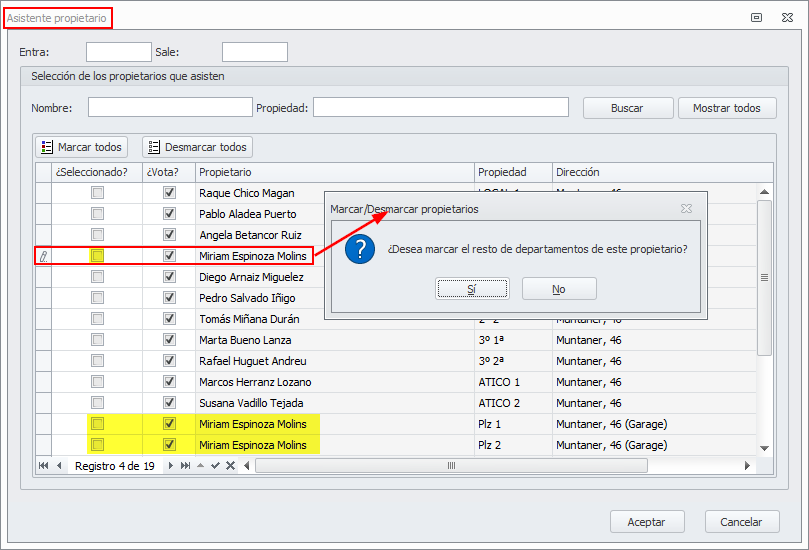Go to next record in navigator
Viewport: 809px width, 550px height.
[x=171, y=466]
